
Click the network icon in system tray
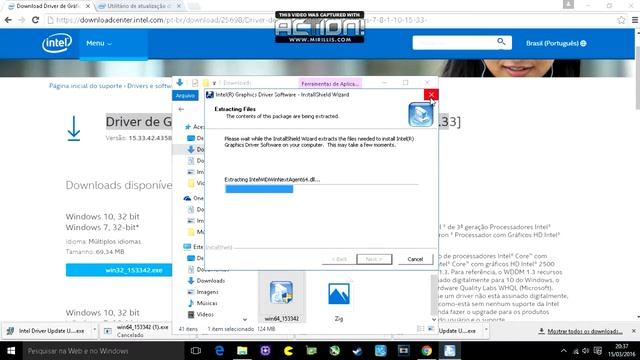pyautogui.click(x=576, y=351)
